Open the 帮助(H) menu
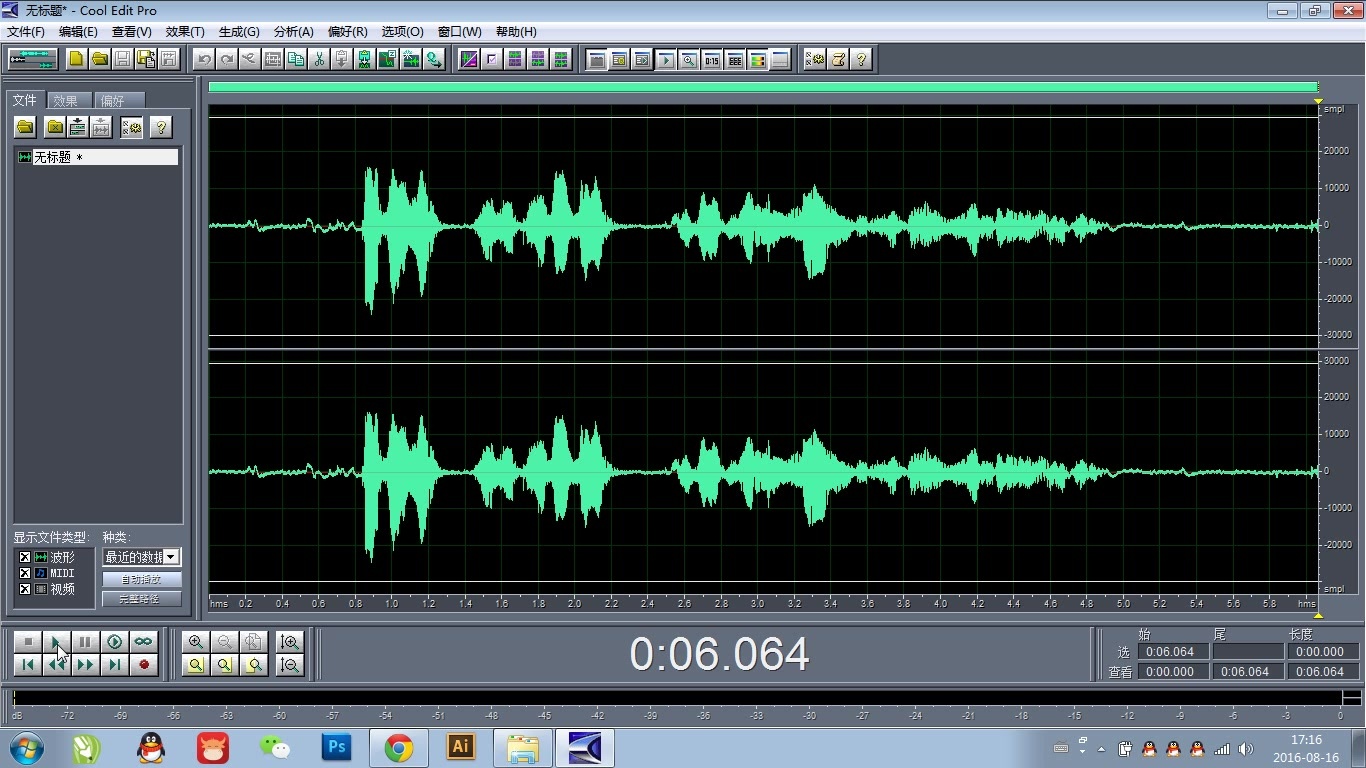The height and width of the screenshot is (768, 1366). point(516,32)
